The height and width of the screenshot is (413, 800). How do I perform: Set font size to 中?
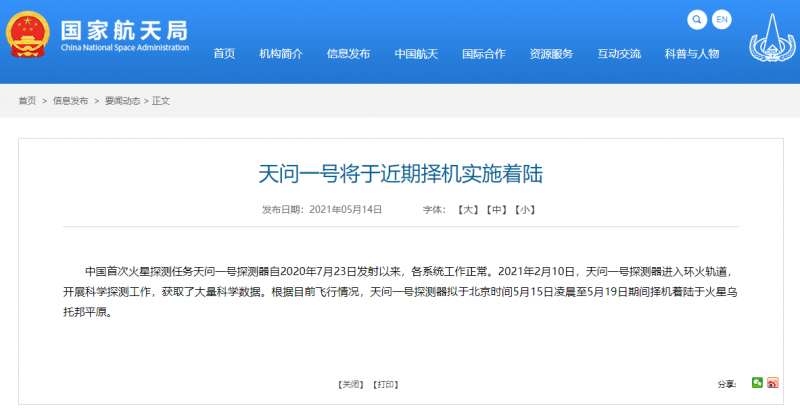496,210
